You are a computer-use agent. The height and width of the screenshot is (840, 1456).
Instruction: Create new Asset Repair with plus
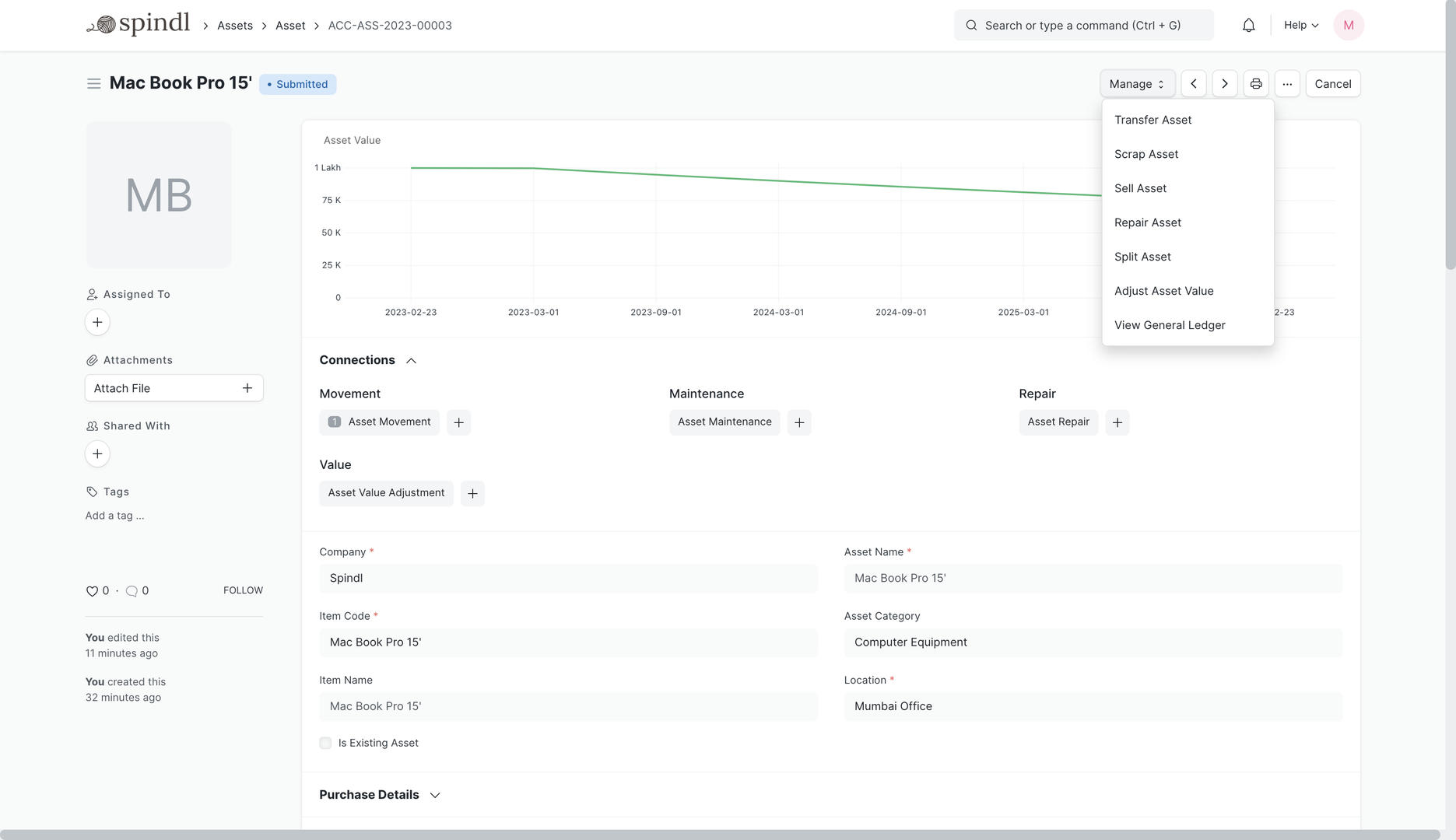click(1117, 422)
